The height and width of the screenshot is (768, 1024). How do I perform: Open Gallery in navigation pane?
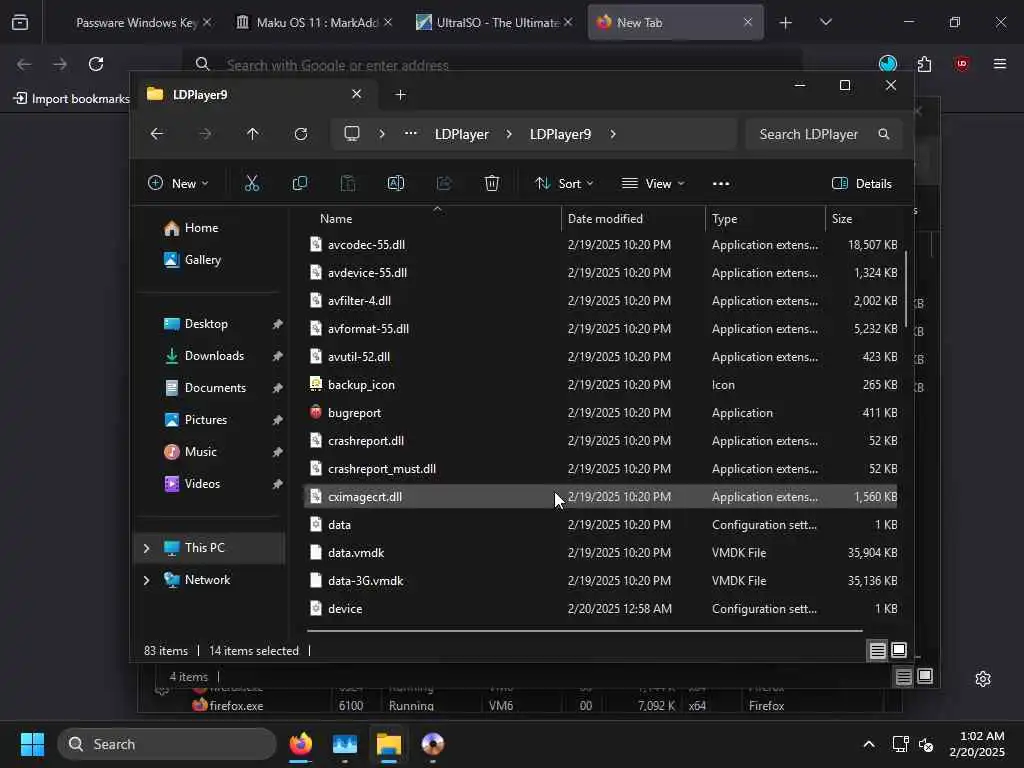tap(202, 260)
